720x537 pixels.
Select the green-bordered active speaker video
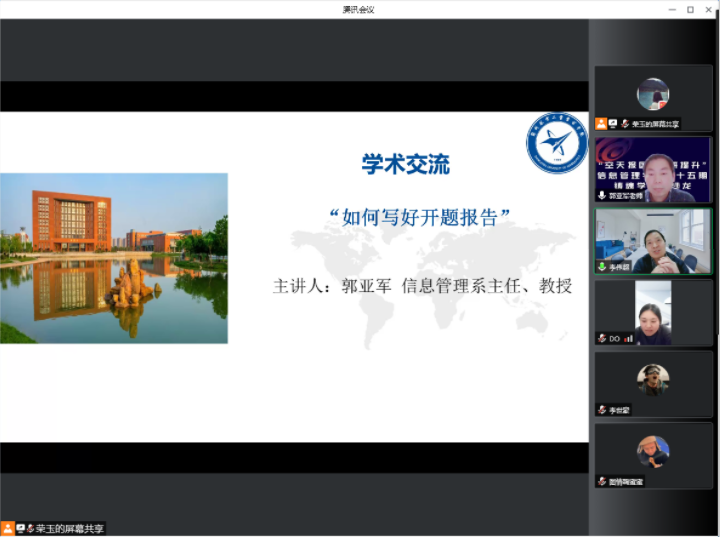(653, 240)
